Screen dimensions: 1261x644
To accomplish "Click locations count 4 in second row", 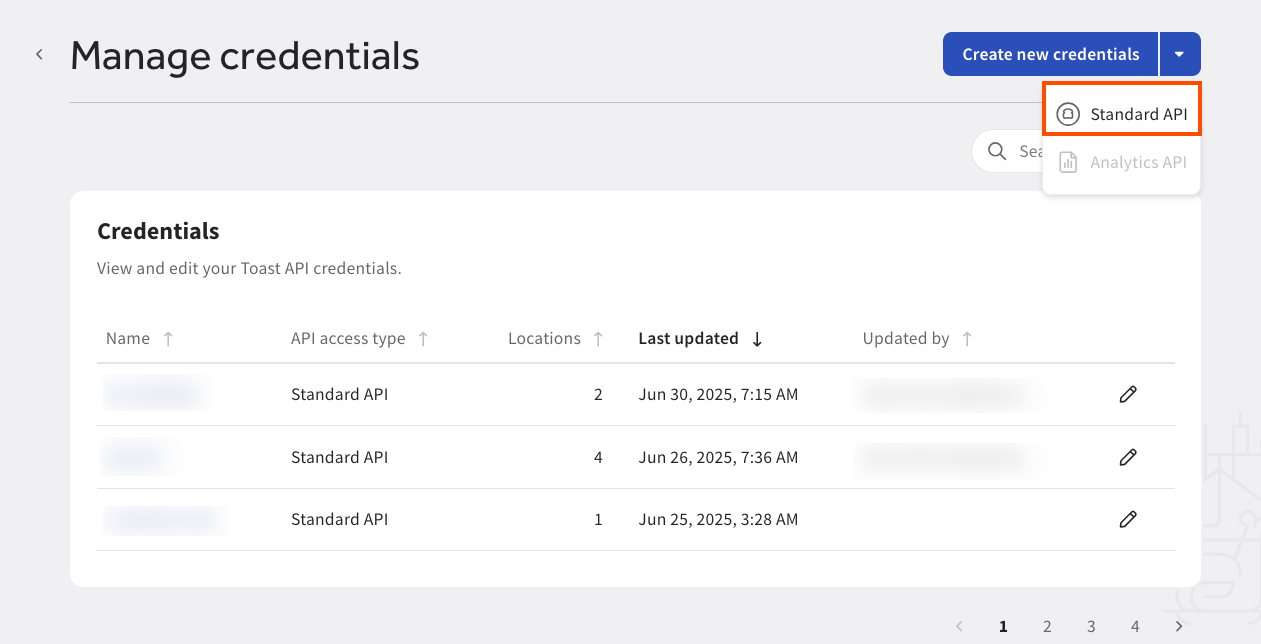I will click(x=598, y=457).
